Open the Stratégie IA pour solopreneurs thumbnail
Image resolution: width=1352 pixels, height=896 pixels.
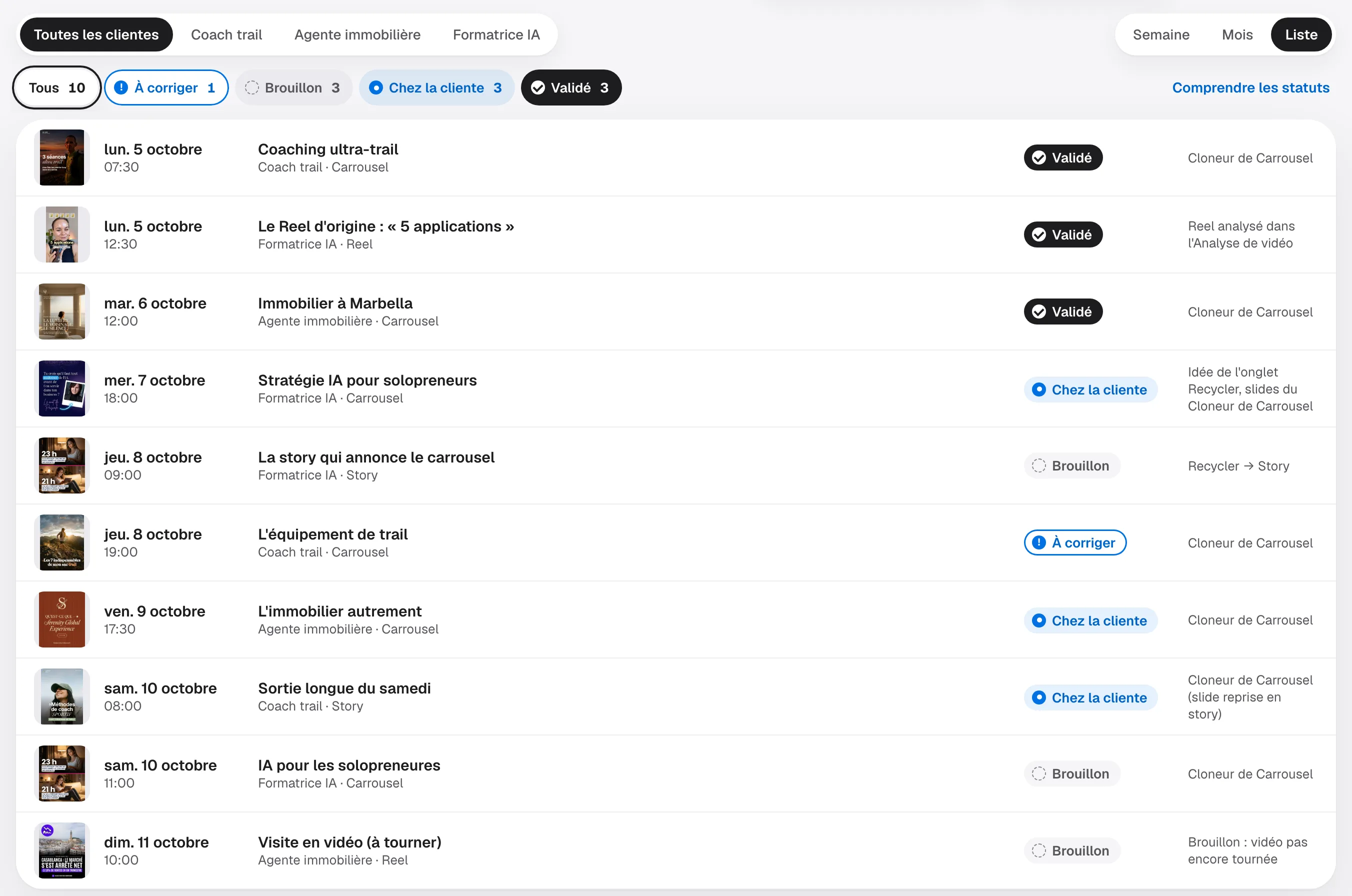[61, 388]
